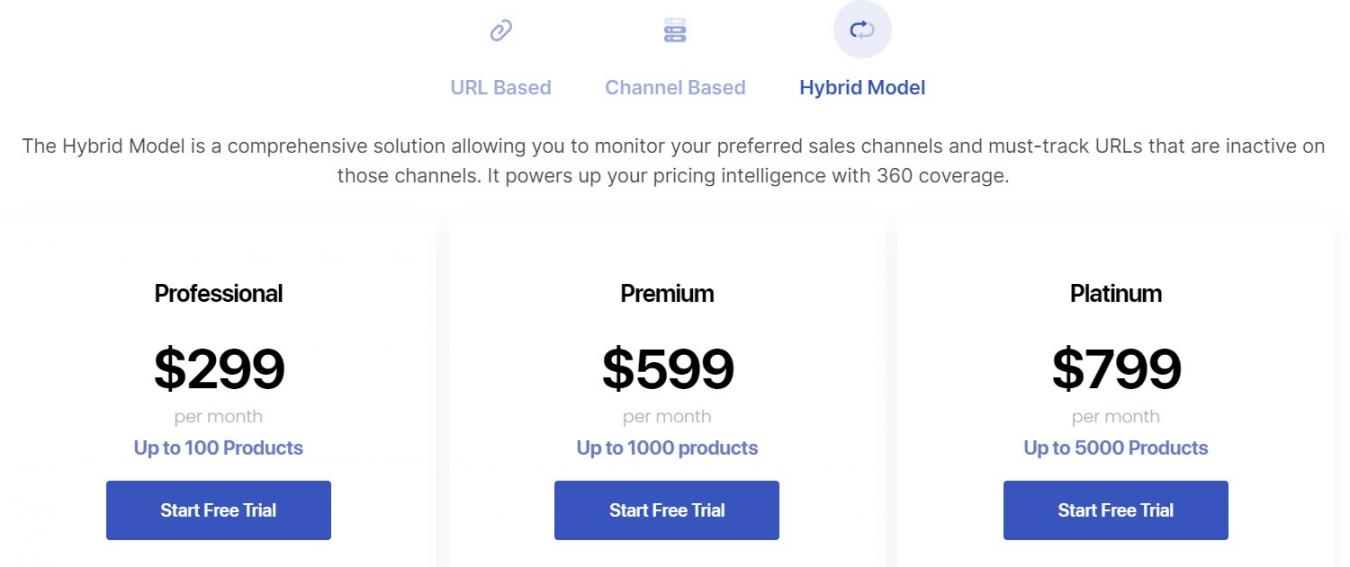Click the $799 price
1350x567 pixels.
1116,369
